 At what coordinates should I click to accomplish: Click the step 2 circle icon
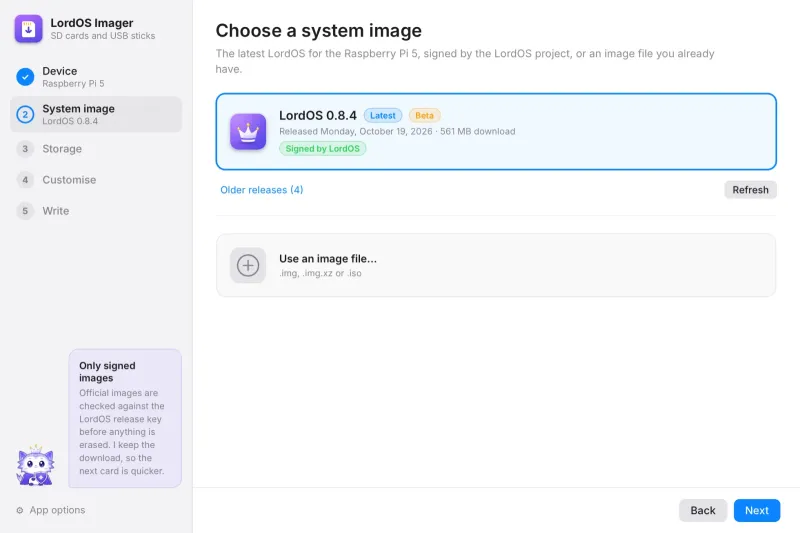(x=25, y=114)
